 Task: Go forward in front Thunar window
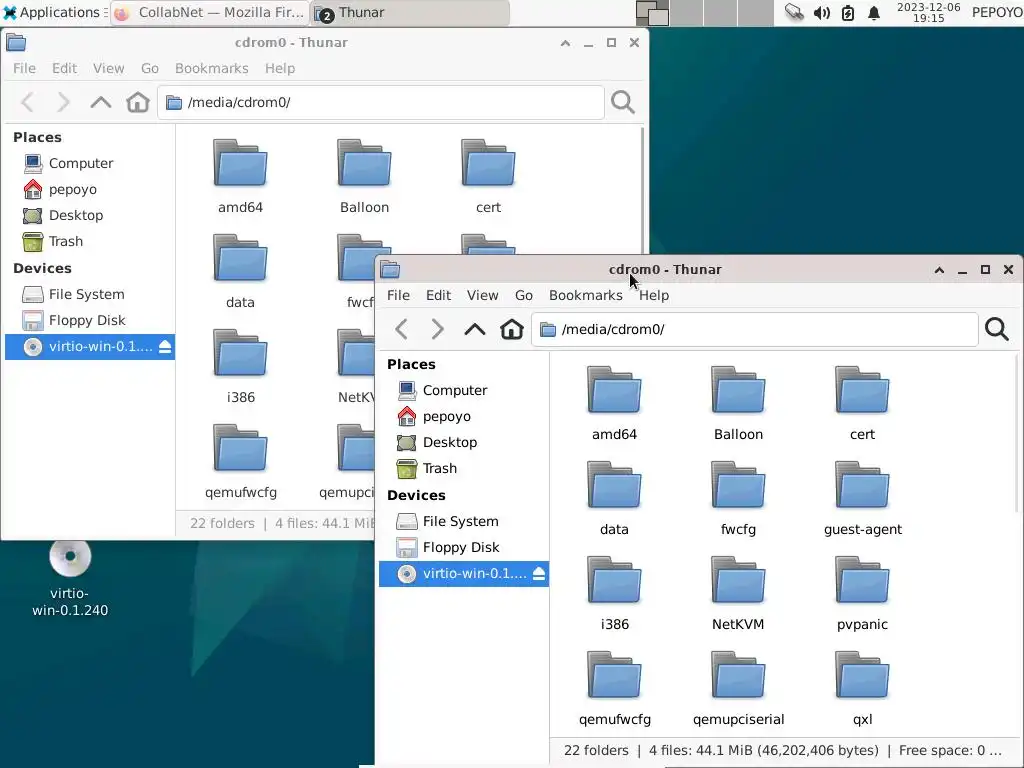[438, 329]
